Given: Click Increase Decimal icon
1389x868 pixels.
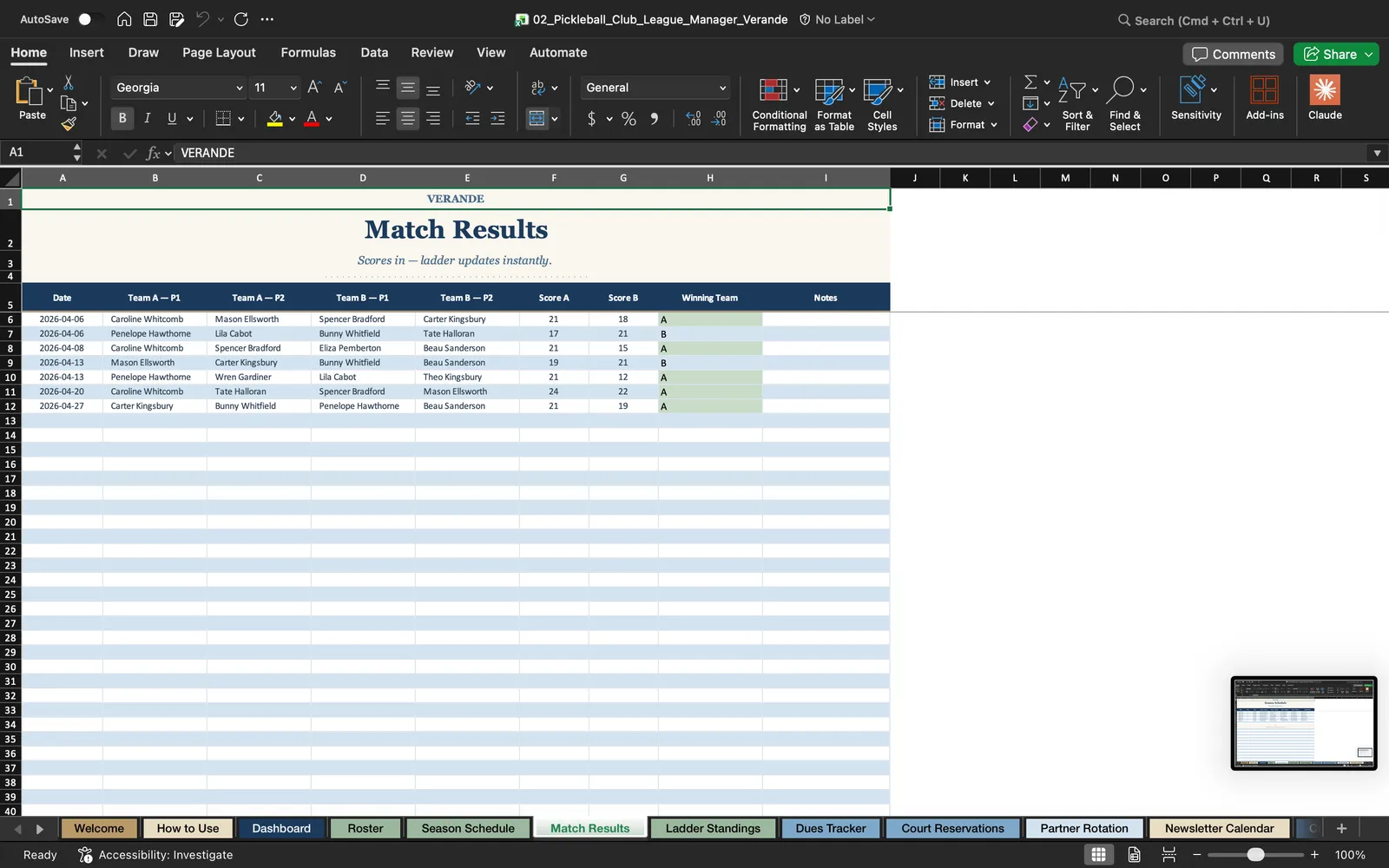Looking at the screenshot, I should coord(693,119).
